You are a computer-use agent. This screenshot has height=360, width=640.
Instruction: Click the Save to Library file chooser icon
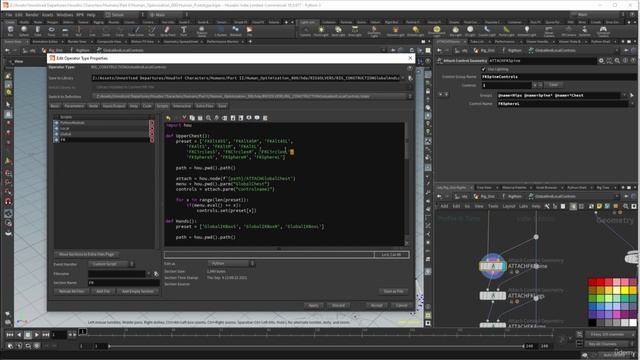pyautogui.click(x=410, y=78)
